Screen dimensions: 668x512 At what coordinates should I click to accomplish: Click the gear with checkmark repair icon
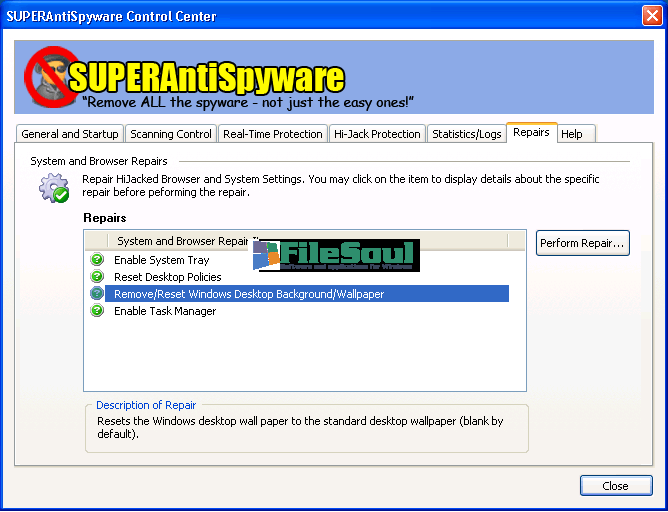click(x=54, y=188)
